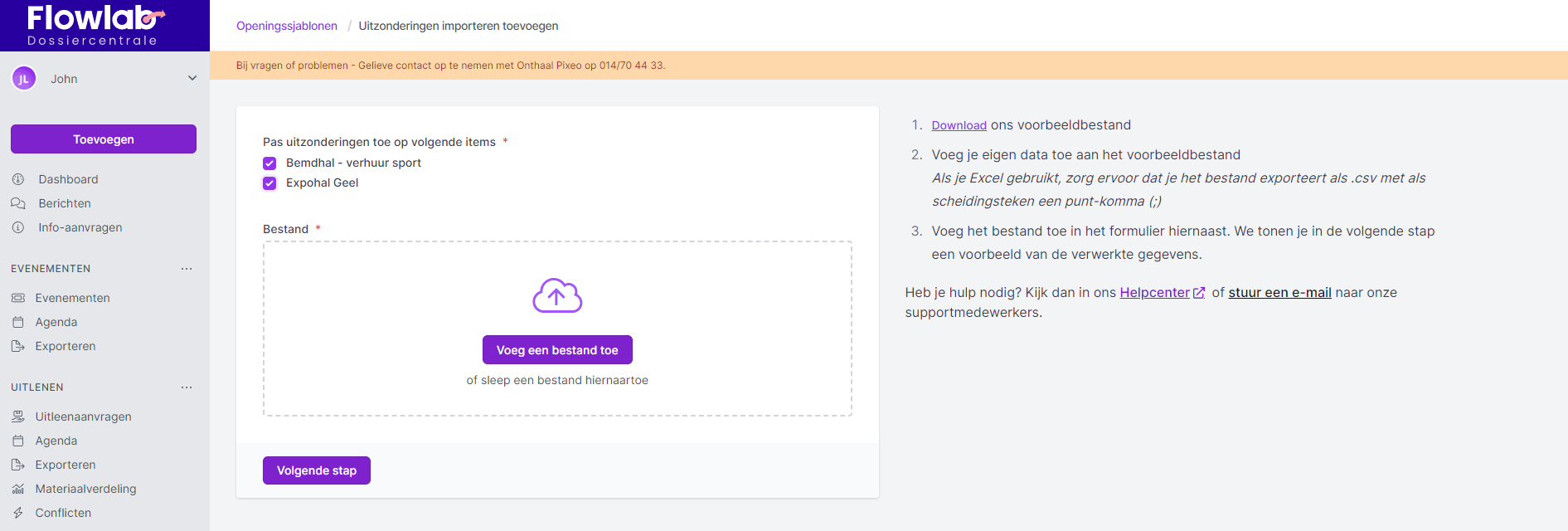This screenshot has height=531, width=1568.
Task: Click the Conflicten lightning bolt icon
Action: 18,513
